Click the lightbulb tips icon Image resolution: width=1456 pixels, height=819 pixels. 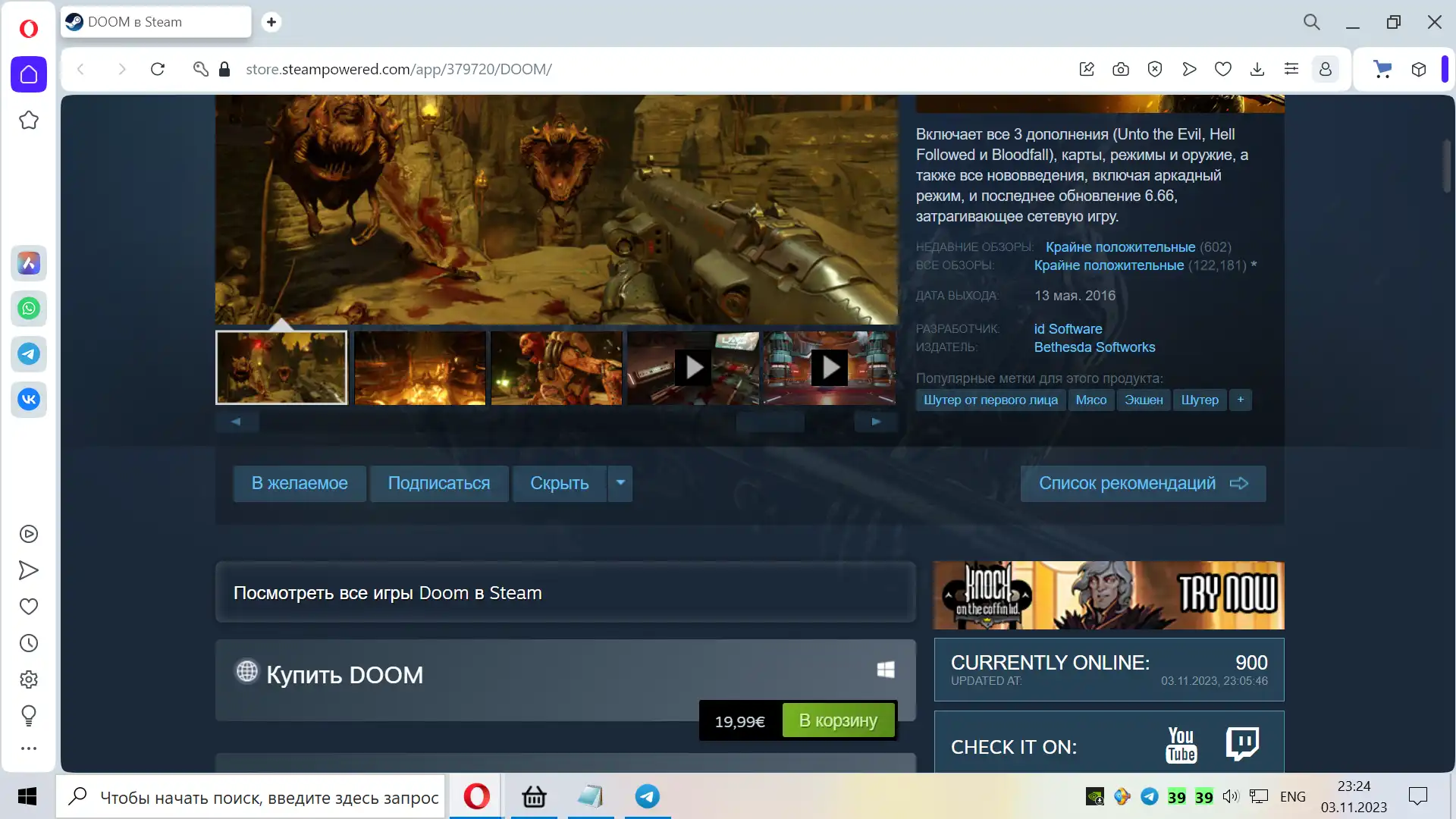29,715
